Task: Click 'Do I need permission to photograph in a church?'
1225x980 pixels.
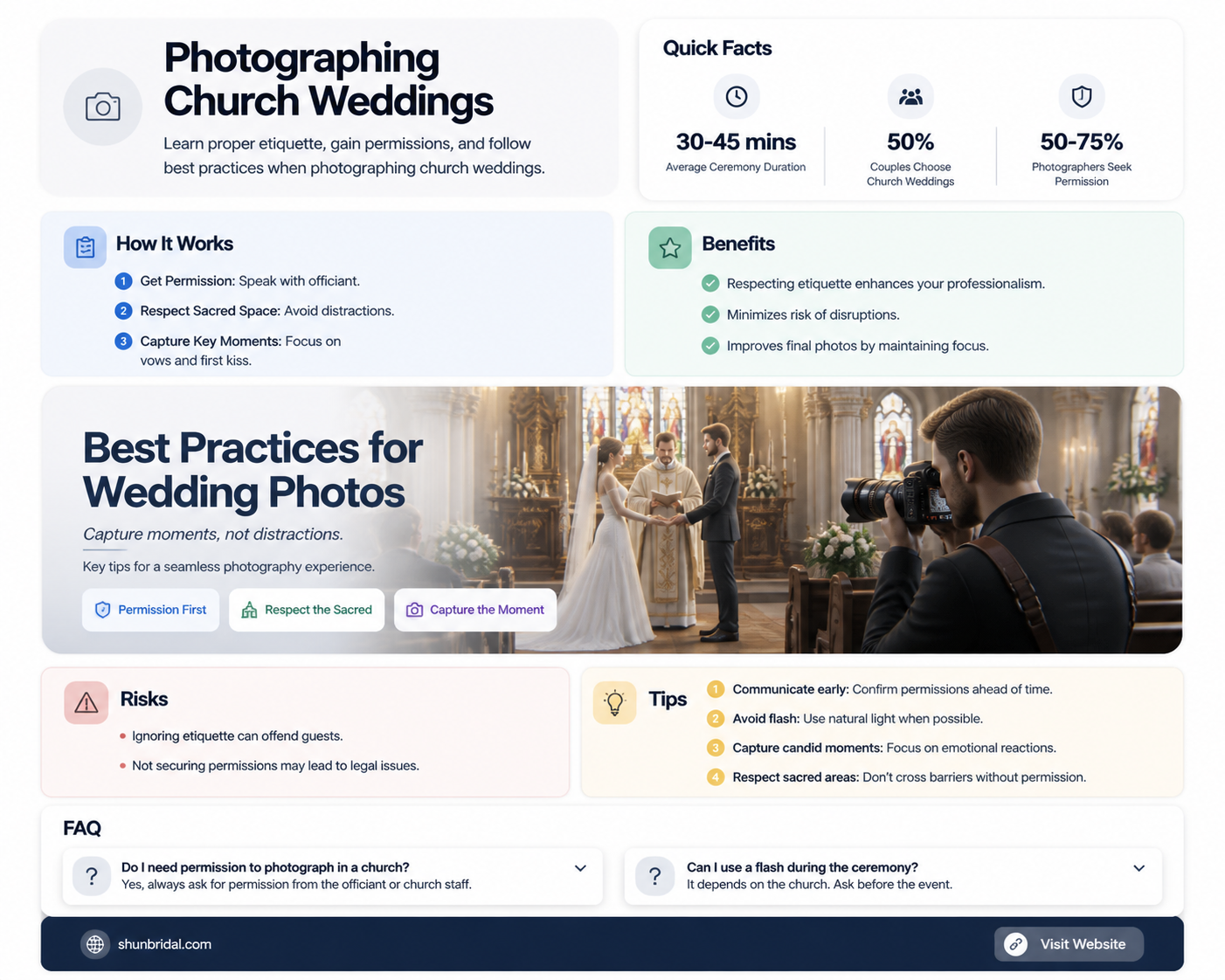Action: tap(266, 867)
